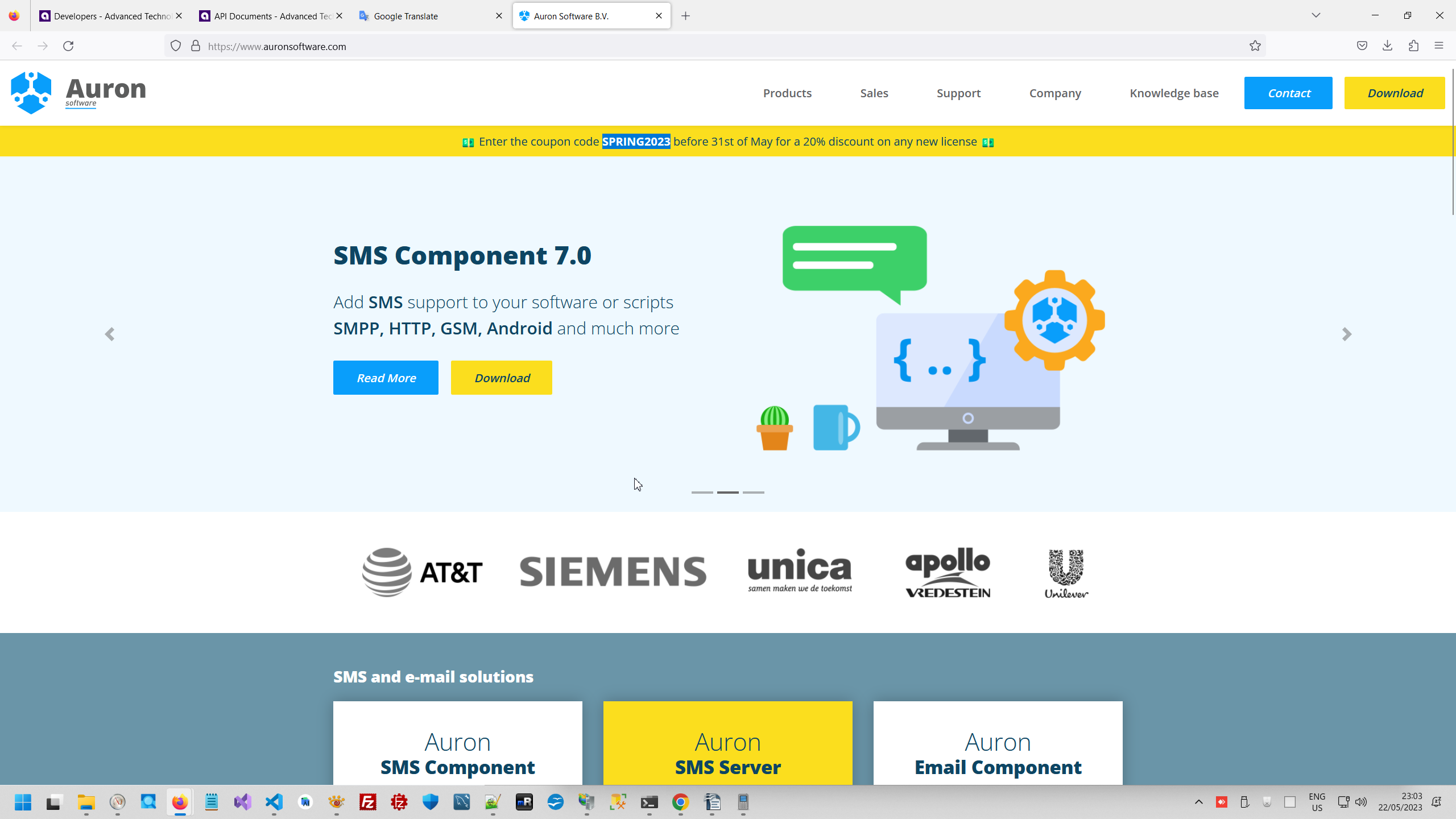This screenshot has height=819, width=1456.
Task: Open the Firefox application menu hamburger
Action: pyautogui.click(x=1439, y=46)
